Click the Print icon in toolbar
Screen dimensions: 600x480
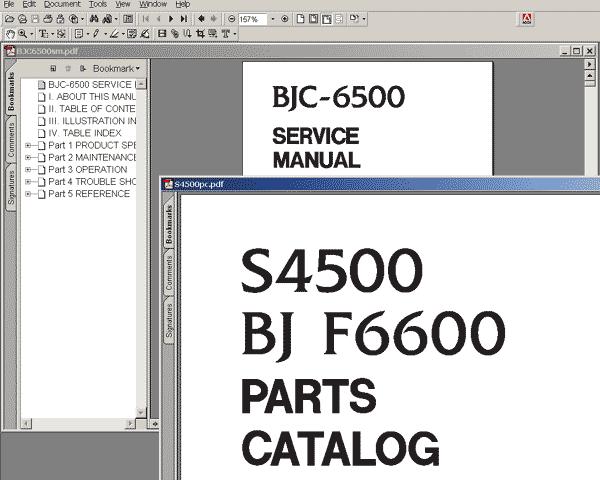48,19
